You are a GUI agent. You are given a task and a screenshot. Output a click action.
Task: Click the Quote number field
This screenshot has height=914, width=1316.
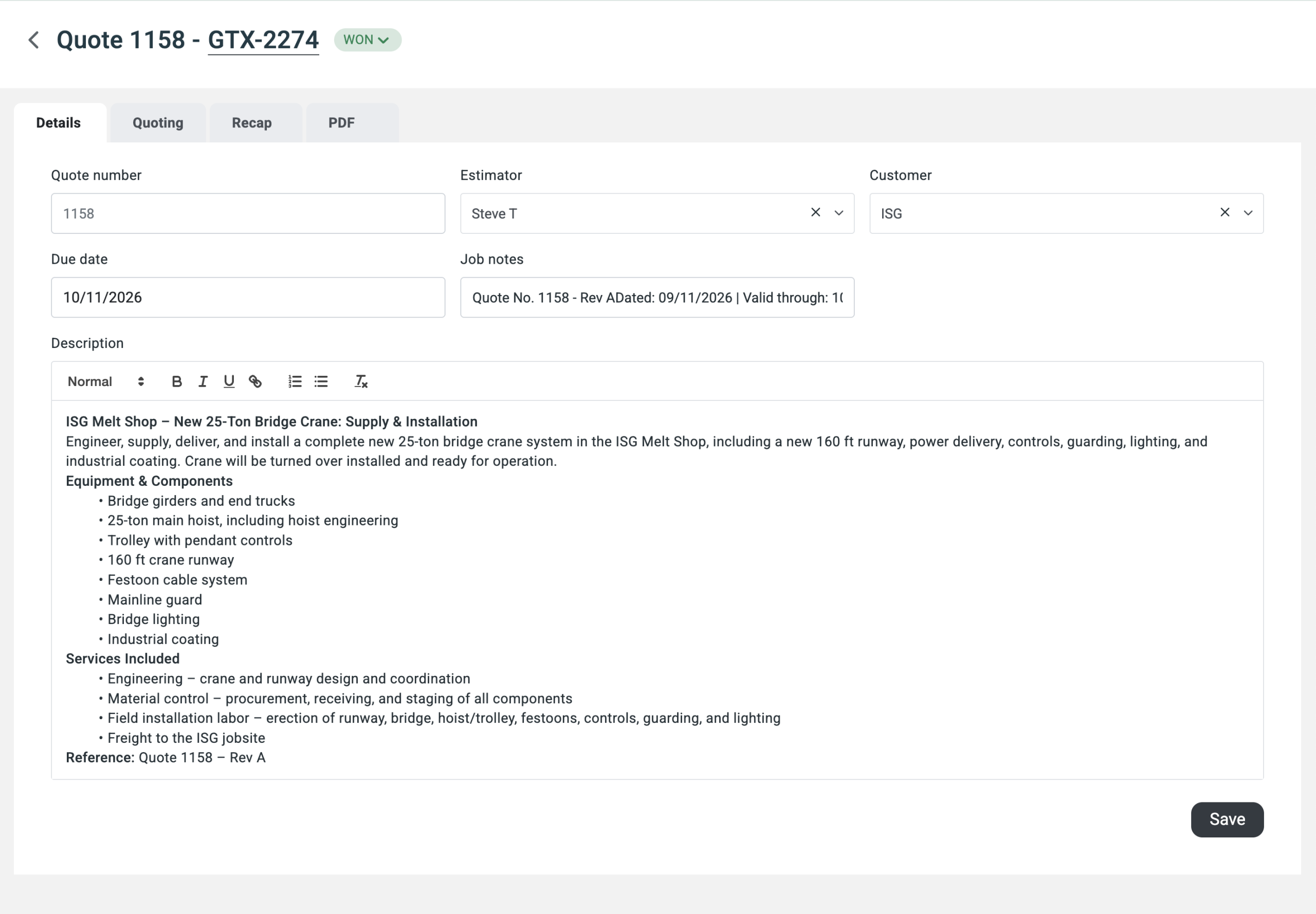click(x=248, y=214)
